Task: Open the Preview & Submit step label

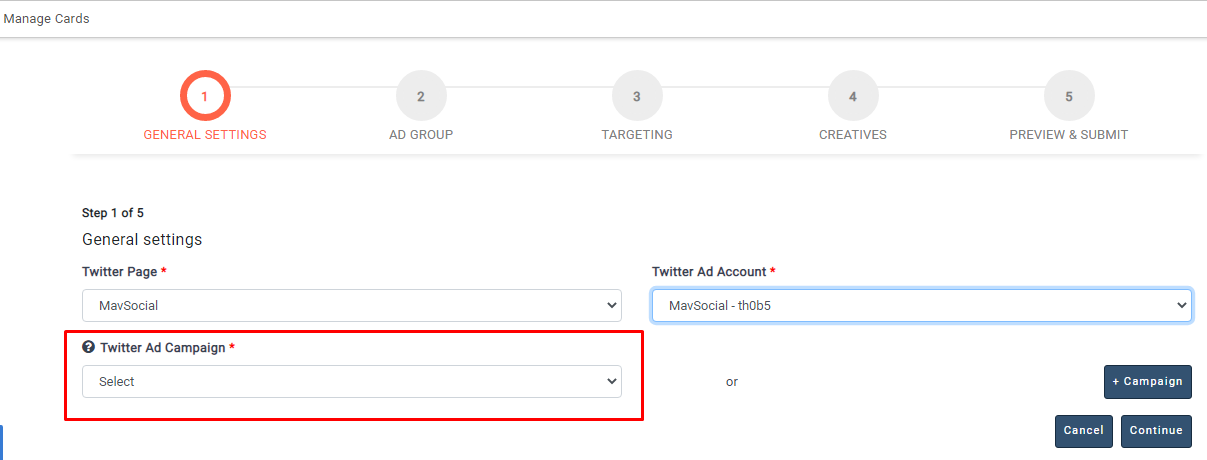Action: [x=1069, y=135]
